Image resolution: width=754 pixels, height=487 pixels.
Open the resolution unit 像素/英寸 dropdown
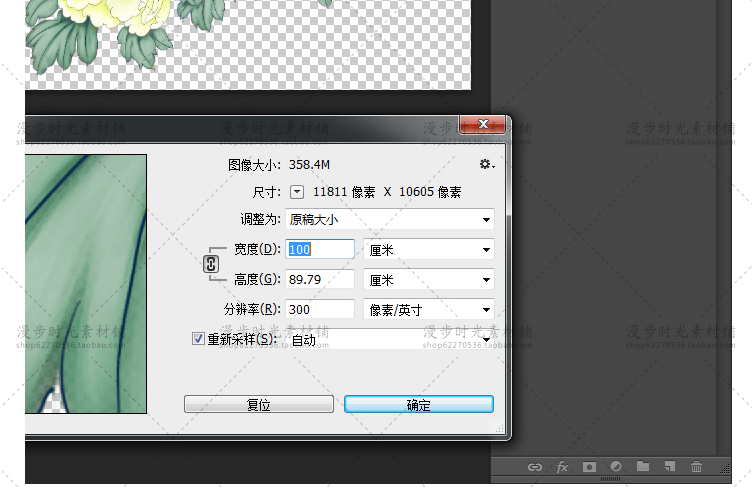[429, 310]
